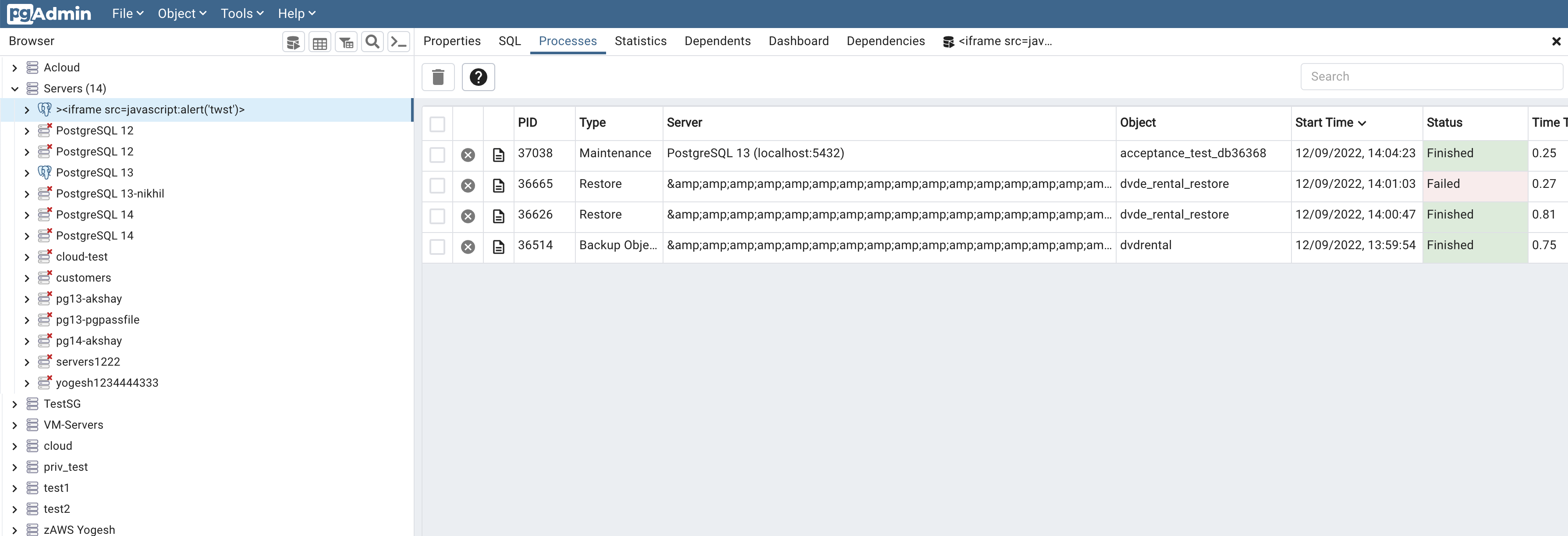
Task: Expand the TestSG server group
Action: coord(14,403)
